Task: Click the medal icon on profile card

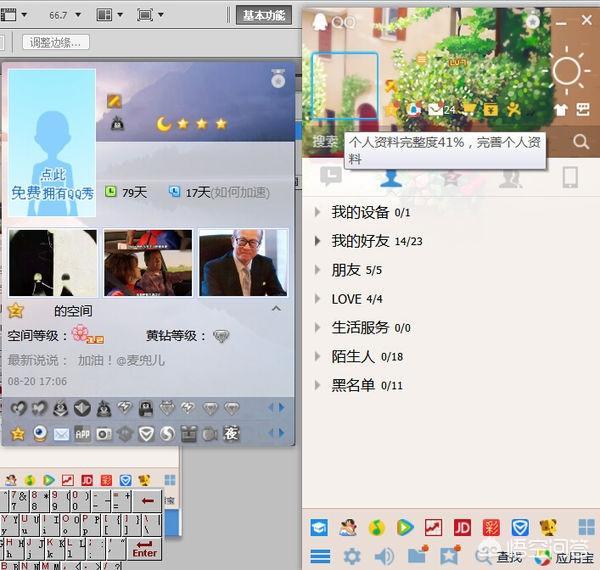Action: coord(278,79)
